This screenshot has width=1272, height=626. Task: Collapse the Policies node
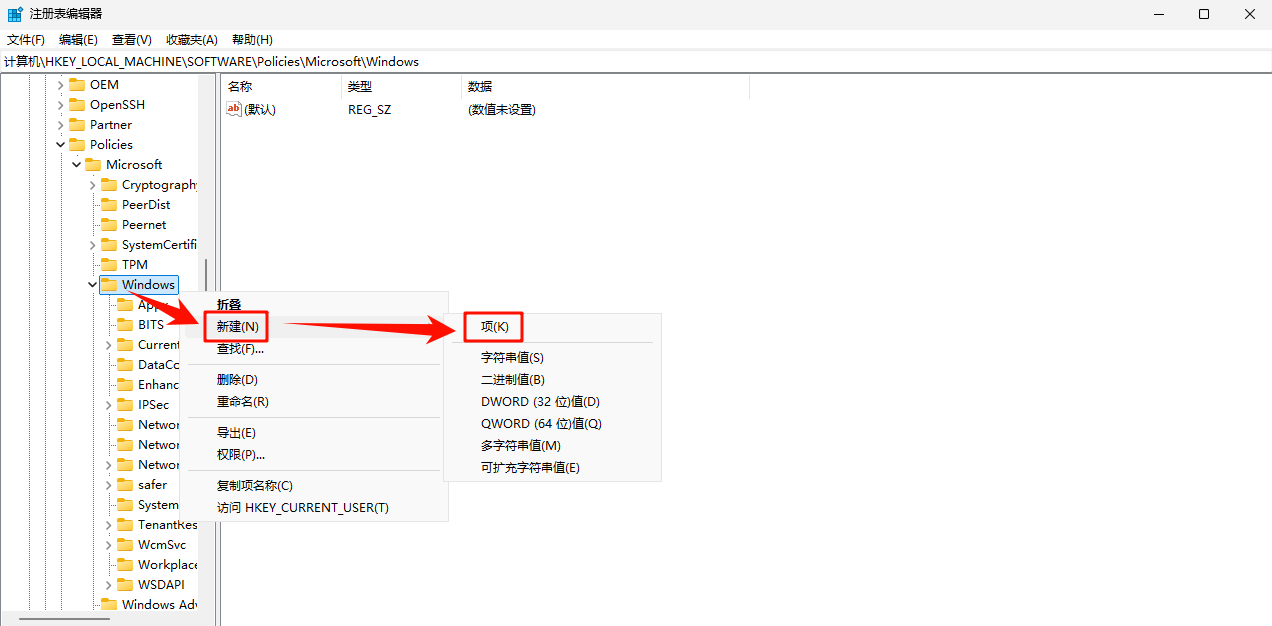(60, 144)
